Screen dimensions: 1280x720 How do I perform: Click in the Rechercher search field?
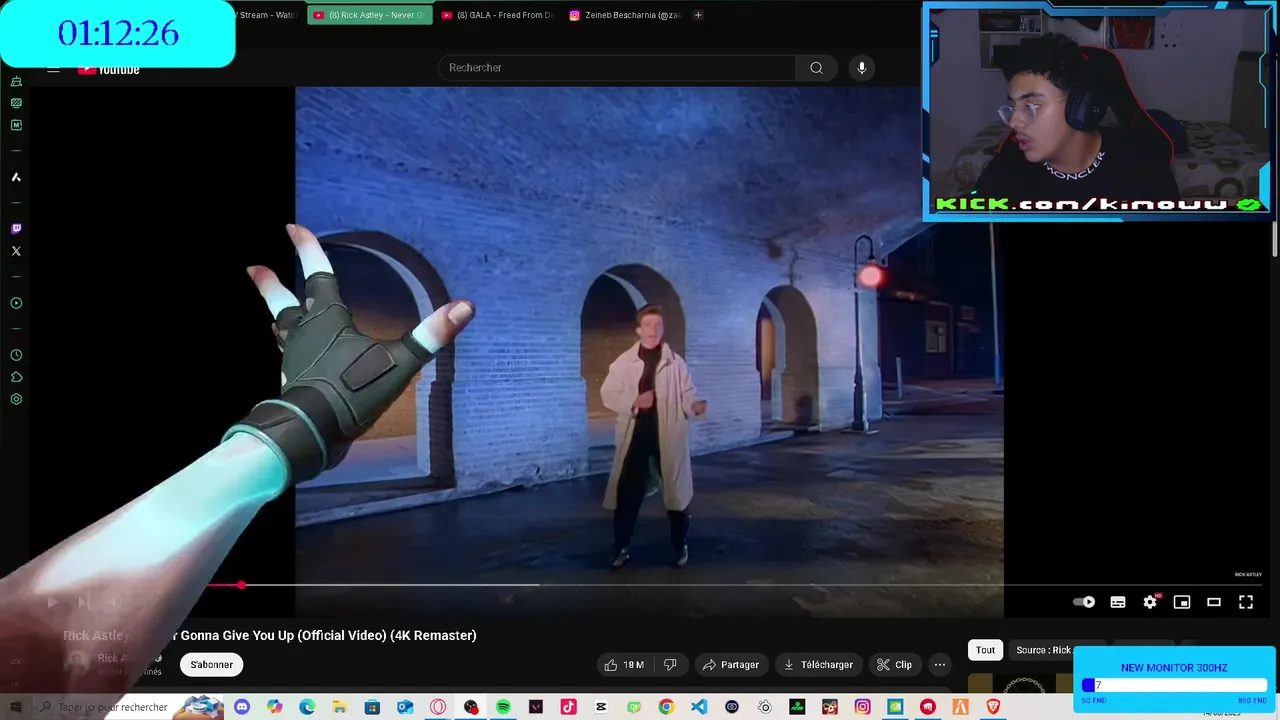point(617,68)
